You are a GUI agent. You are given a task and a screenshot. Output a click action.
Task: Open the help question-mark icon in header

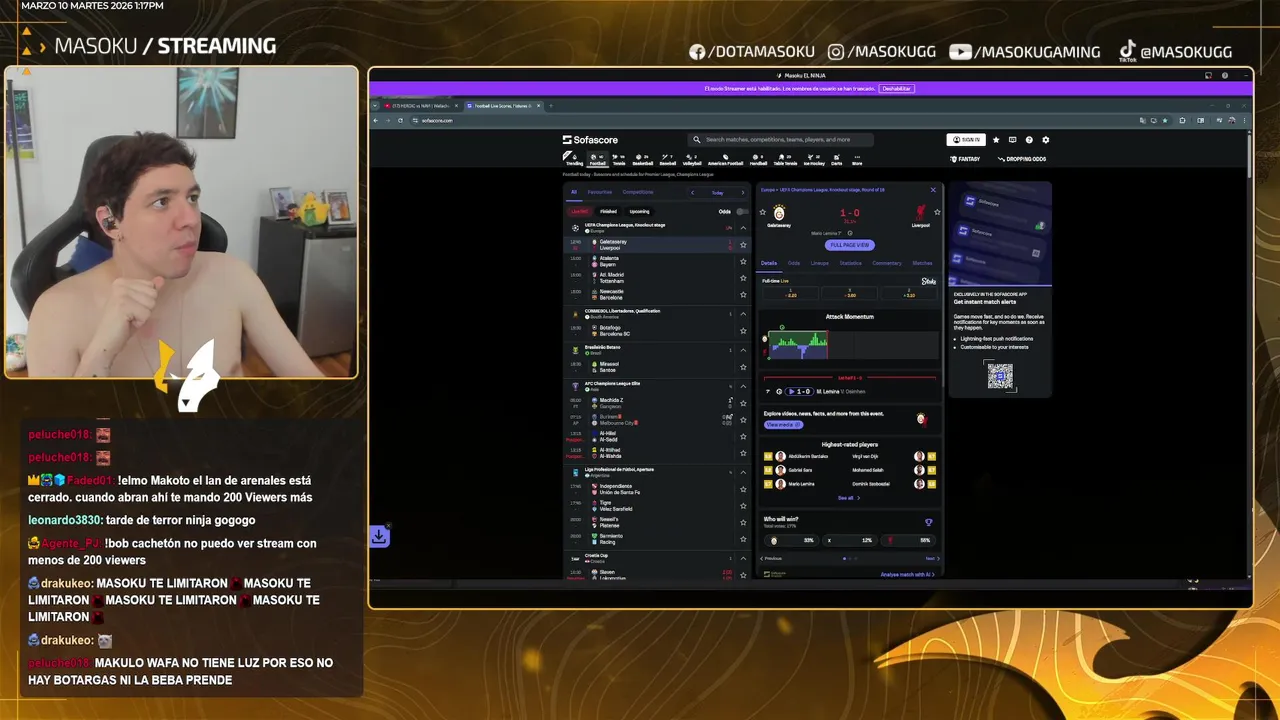1029,140
